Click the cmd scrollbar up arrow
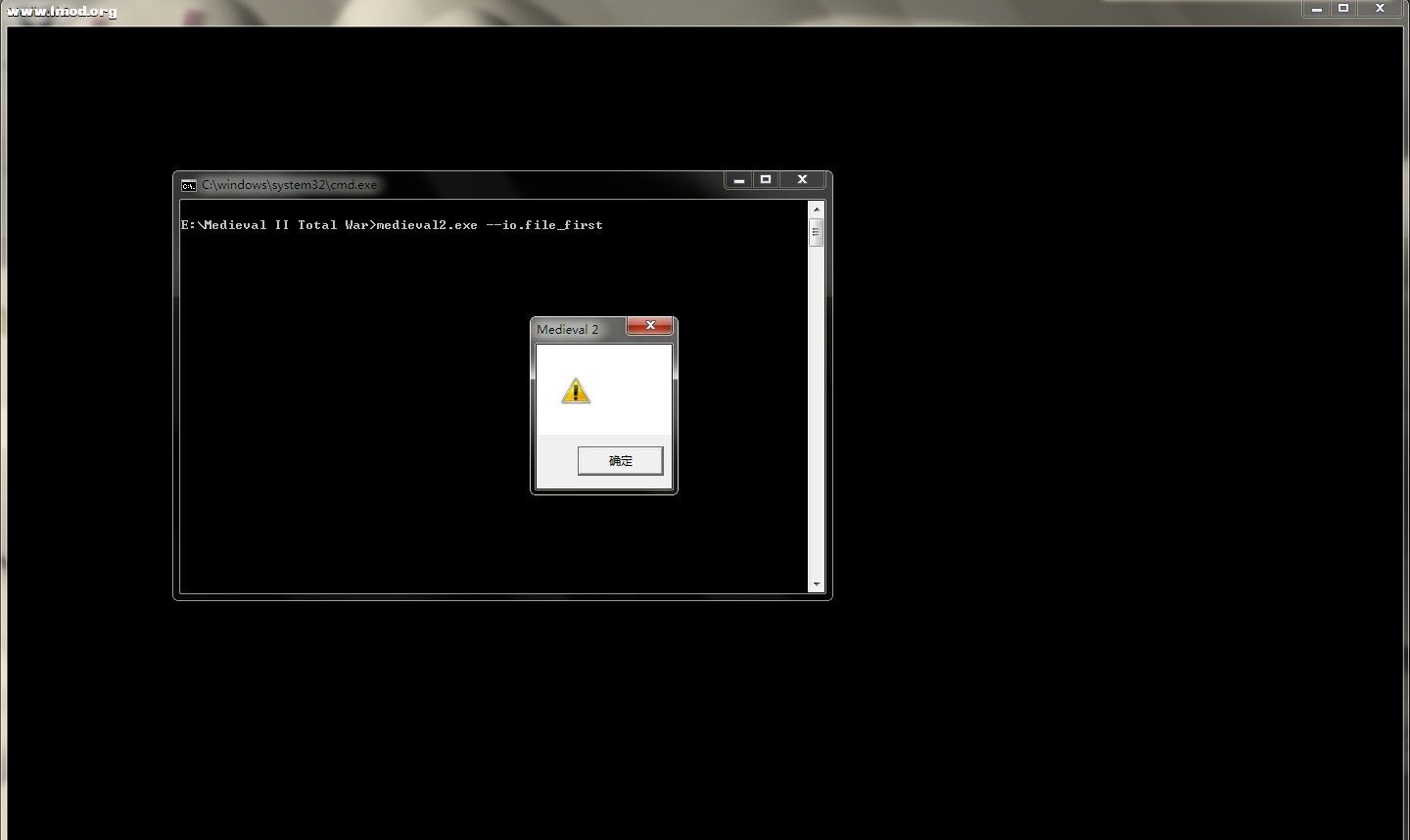The height and width of the screenshot is (840, 1410). point(816,209)
